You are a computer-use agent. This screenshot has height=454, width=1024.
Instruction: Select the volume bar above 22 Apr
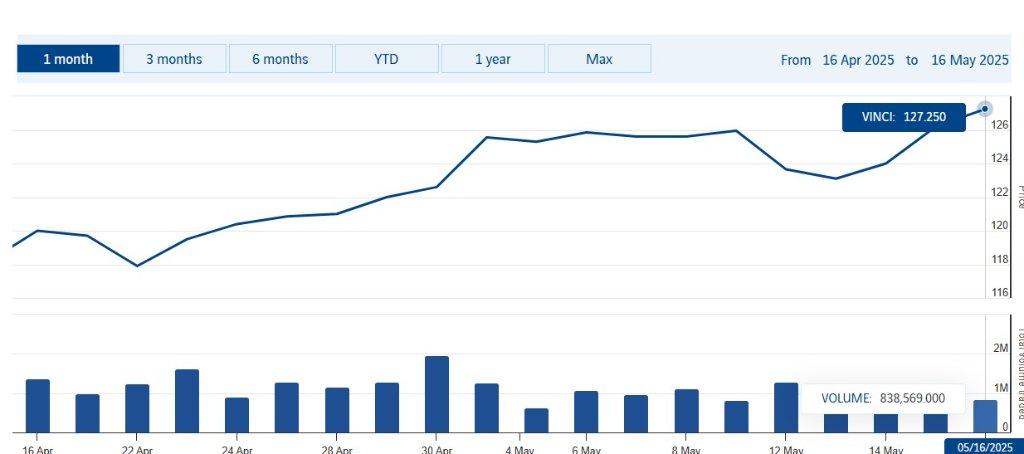[x=137, y=407]
